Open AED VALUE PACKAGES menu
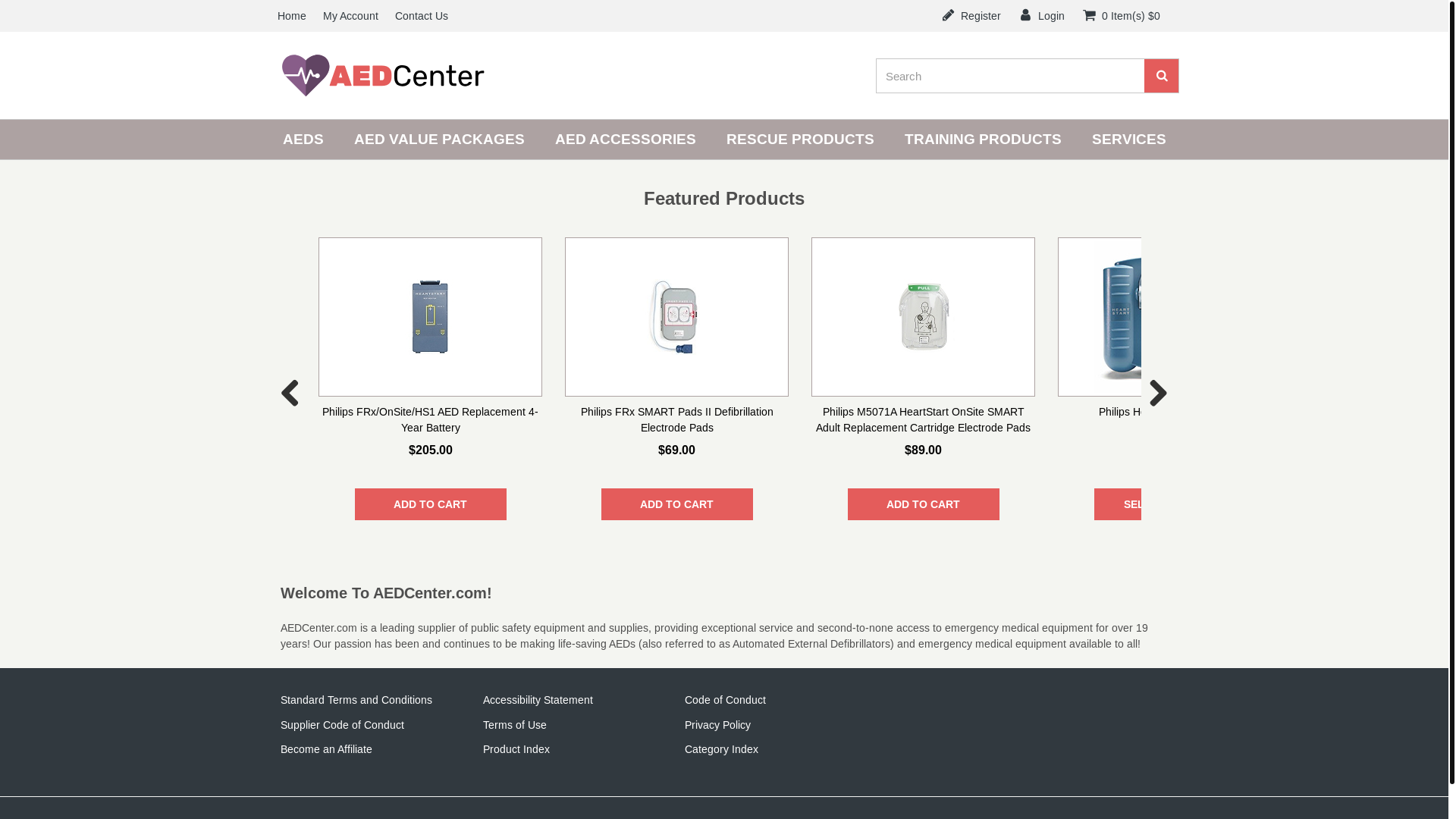Image resolution: width=1456 pixels, height=819 pixels. pos(439,140)
